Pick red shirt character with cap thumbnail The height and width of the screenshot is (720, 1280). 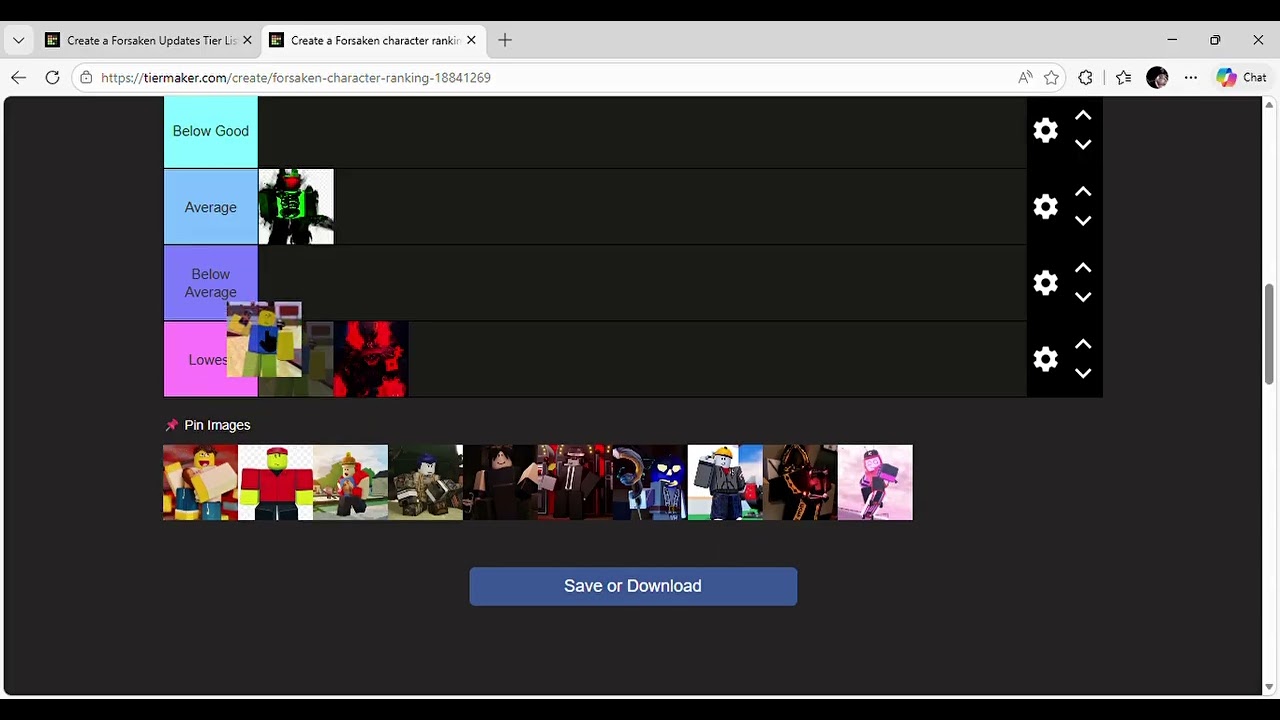tap(275, 483)
